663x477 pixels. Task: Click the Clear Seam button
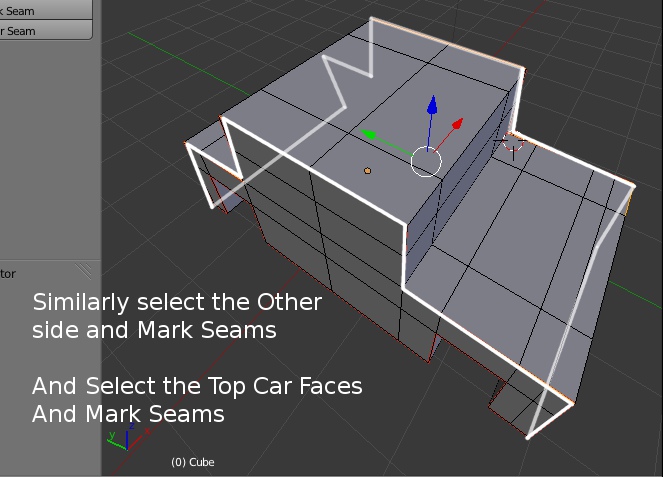46,30
